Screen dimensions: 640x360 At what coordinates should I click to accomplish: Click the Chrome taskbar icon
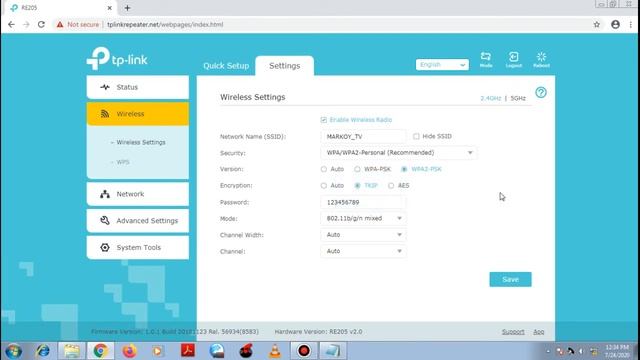(100, 351)
